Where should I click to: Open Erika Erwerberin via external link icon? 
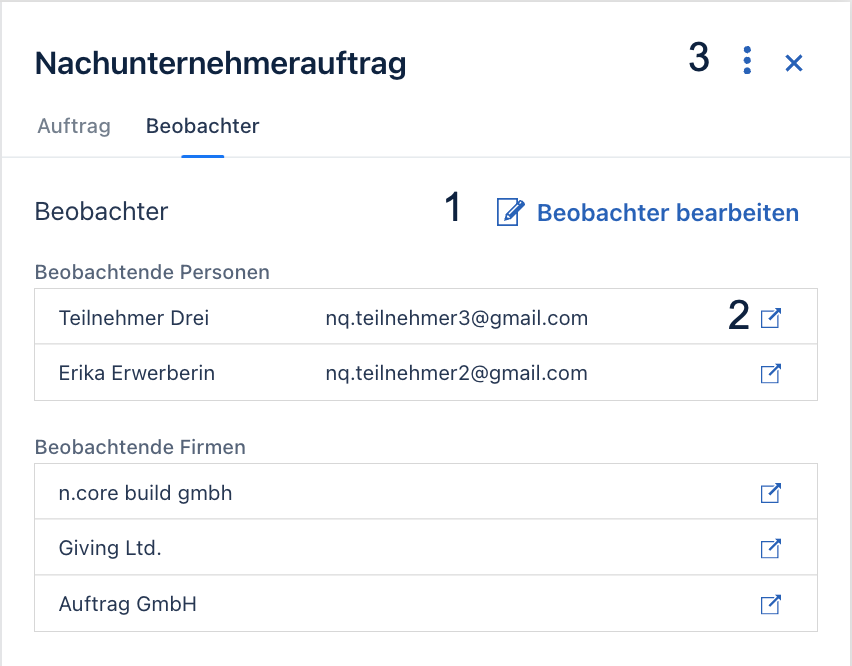[x=770, y=374]
